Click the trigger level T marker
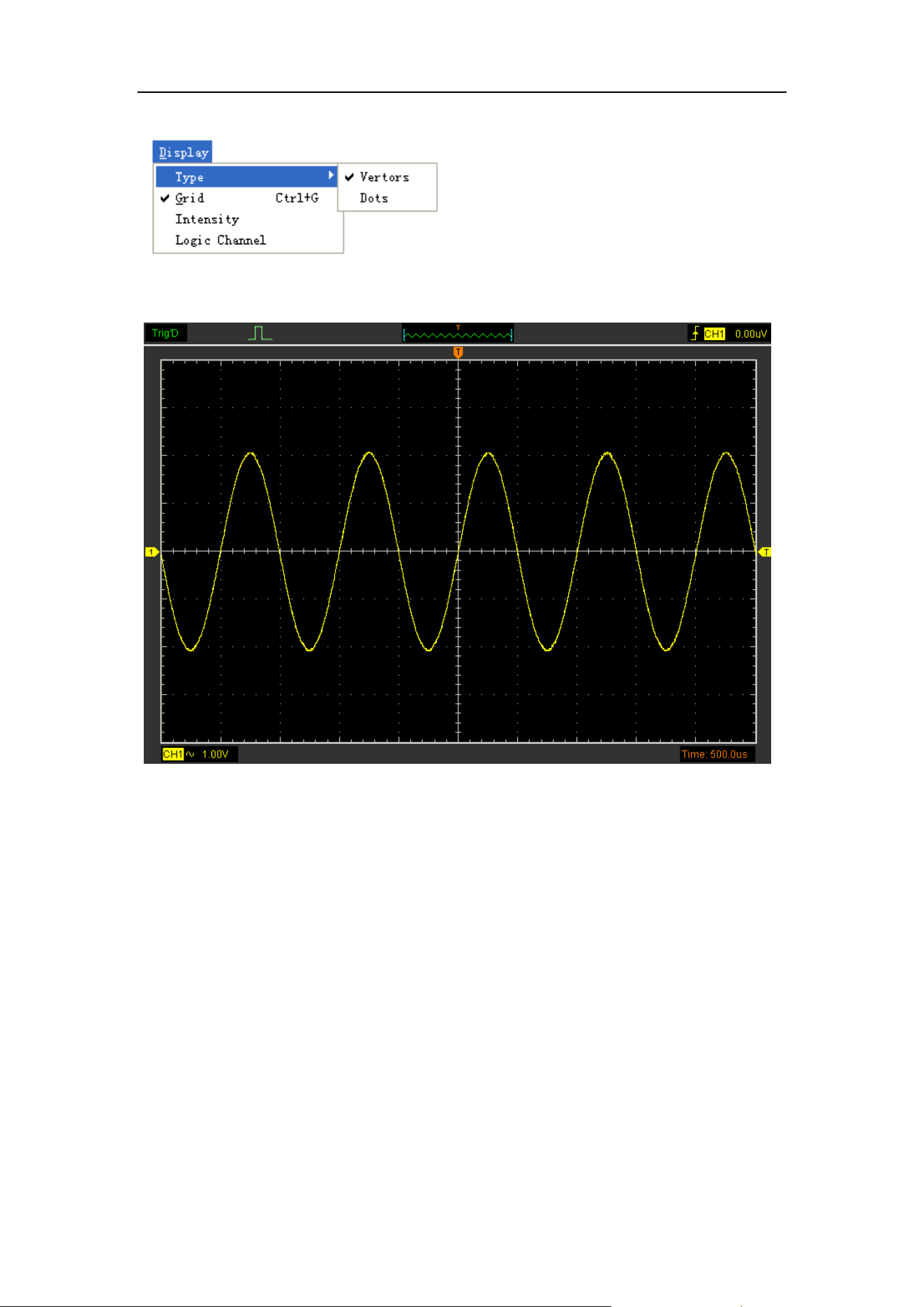Image resolution: width=924 pixels, height=1307 pixels. [x=765, y=552]
